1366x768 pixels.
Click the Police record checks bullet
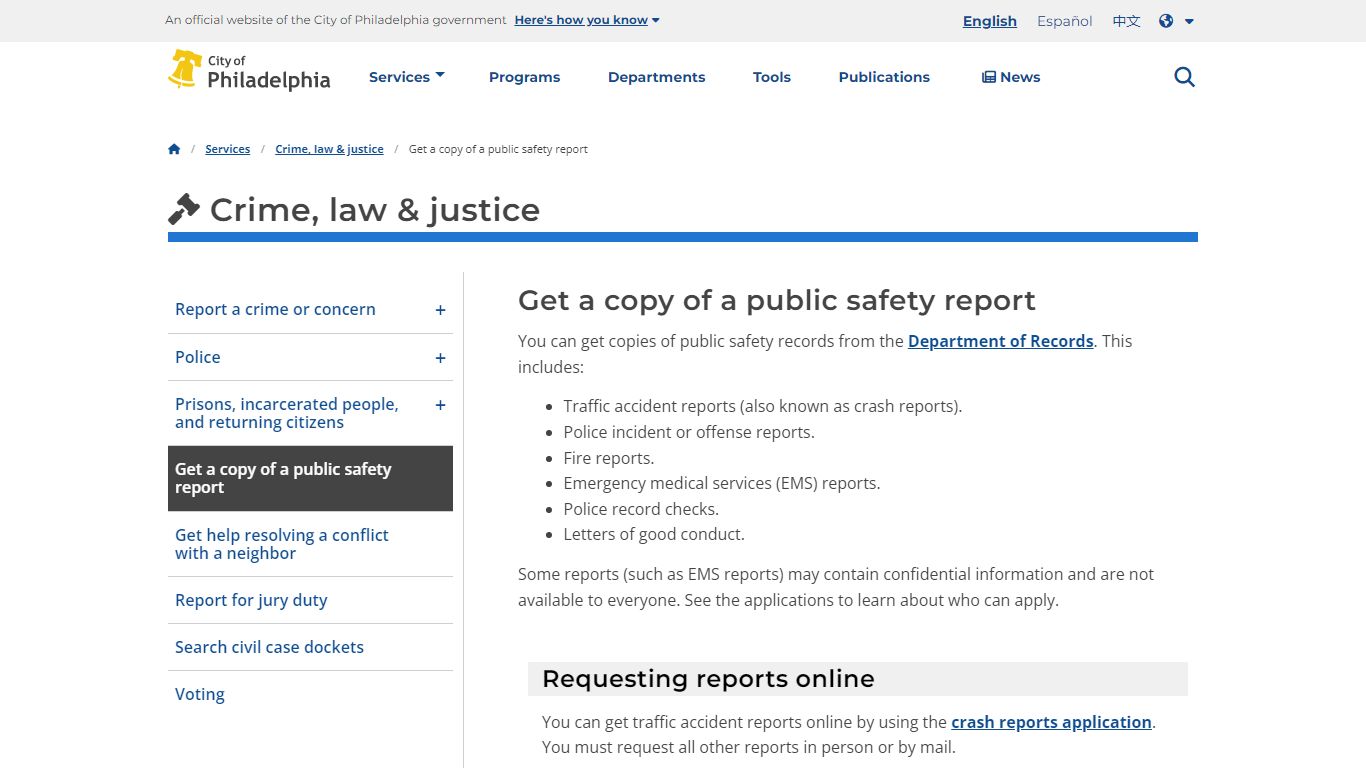[x=641, y=509]
